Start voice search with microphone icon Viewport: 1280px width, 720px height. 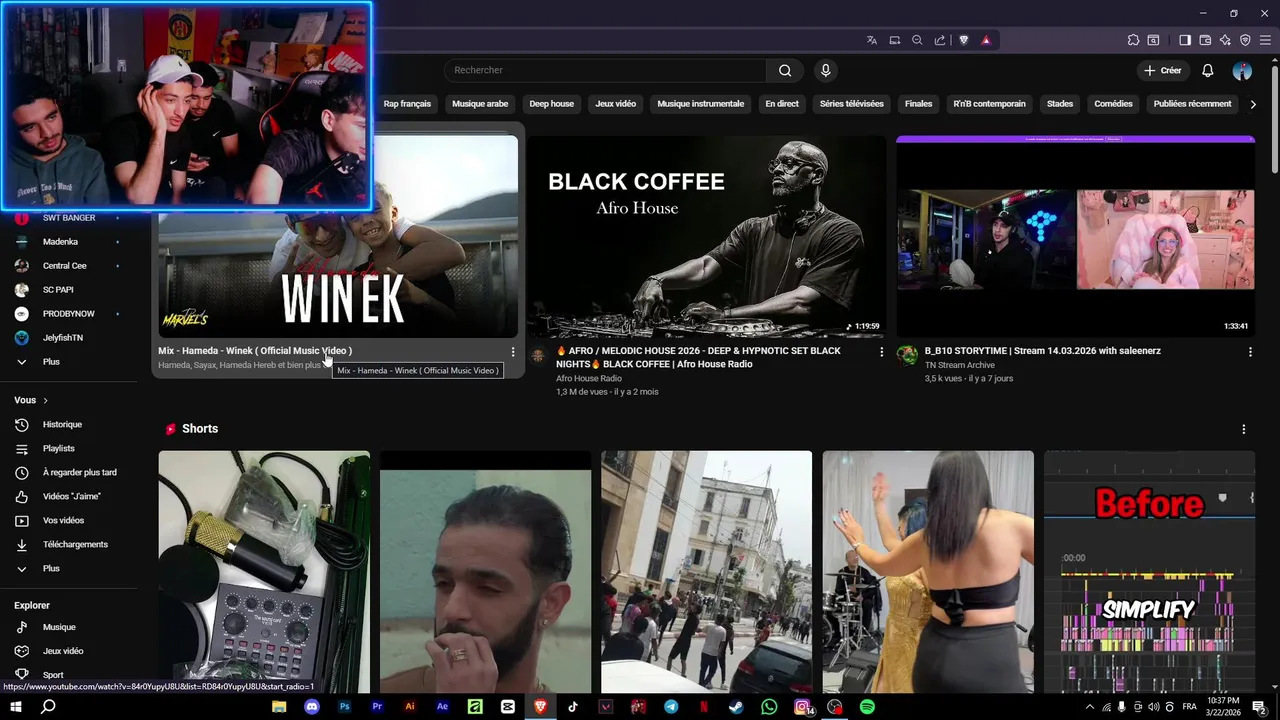(825, 70)
